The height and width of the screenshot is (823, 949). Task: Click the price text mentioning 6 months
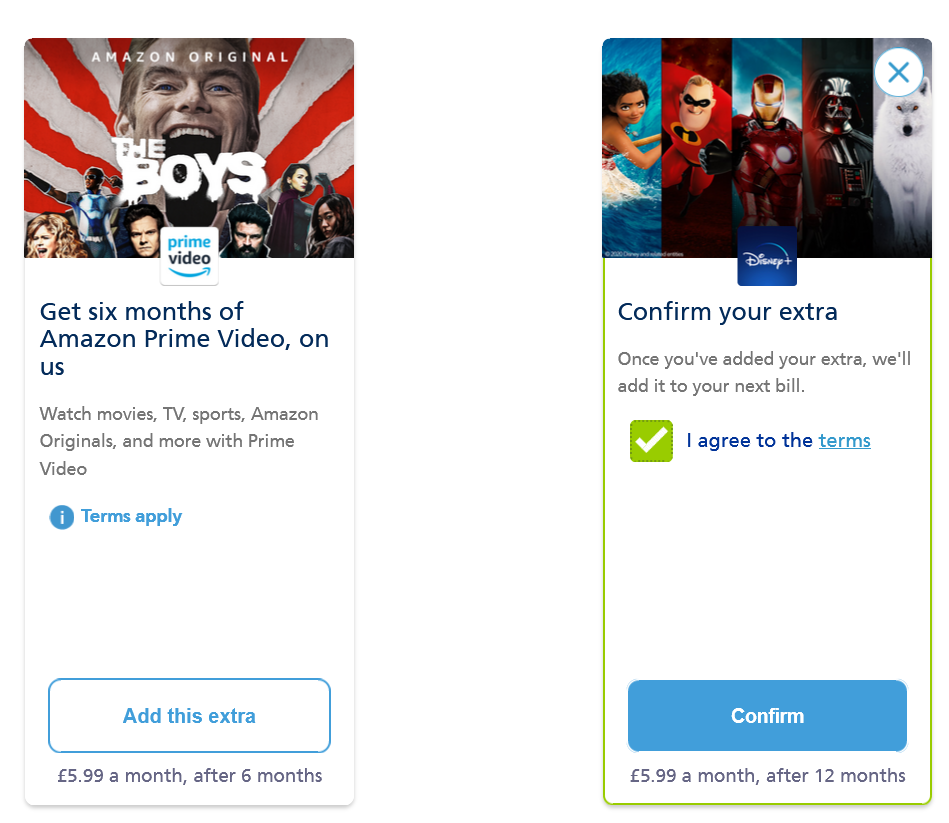click(x=189, y=776)
